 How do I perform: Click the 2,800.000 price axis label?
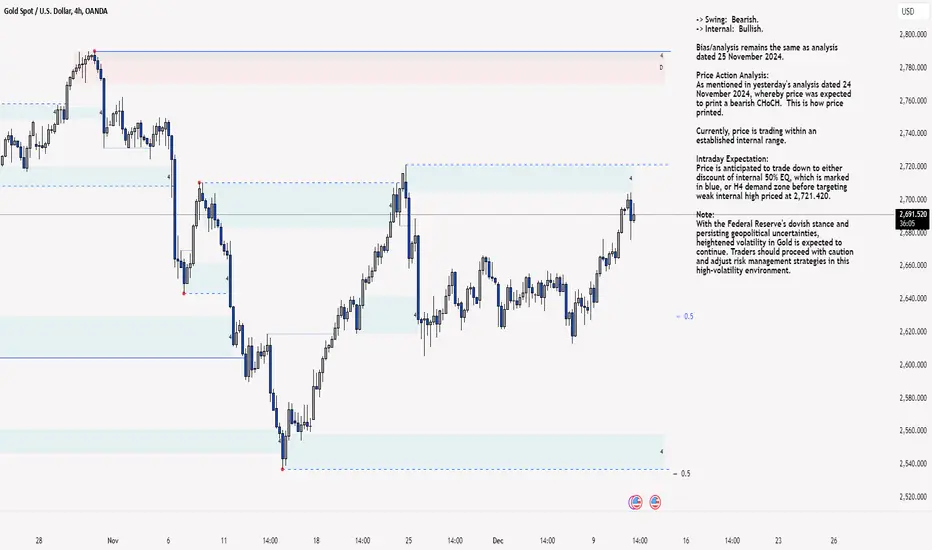point(912,34)
